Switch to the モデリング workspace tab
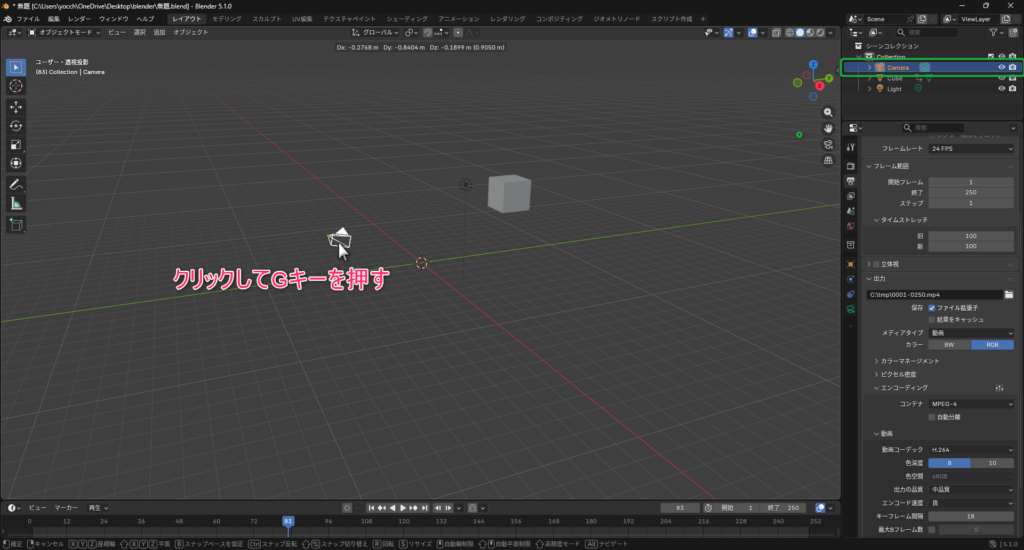The image size is (1024, 550). click(x=226, y=19)
